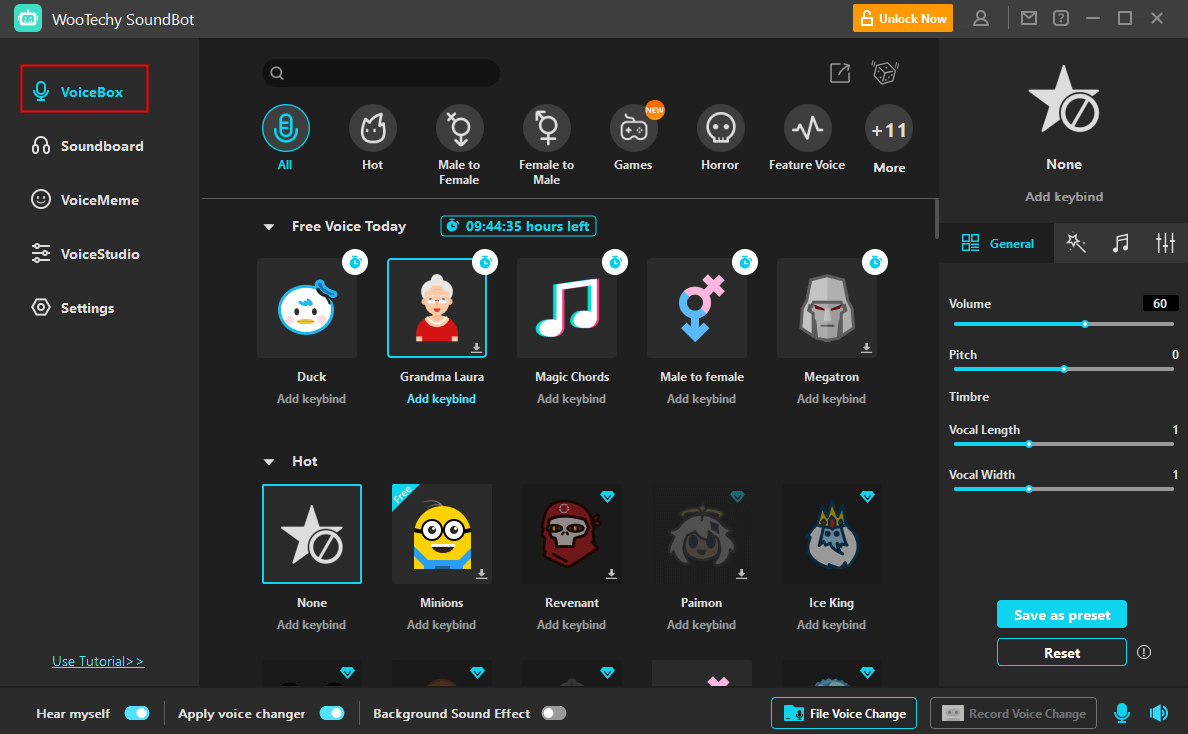Select the Games voice category icon

tap(633, 129)
